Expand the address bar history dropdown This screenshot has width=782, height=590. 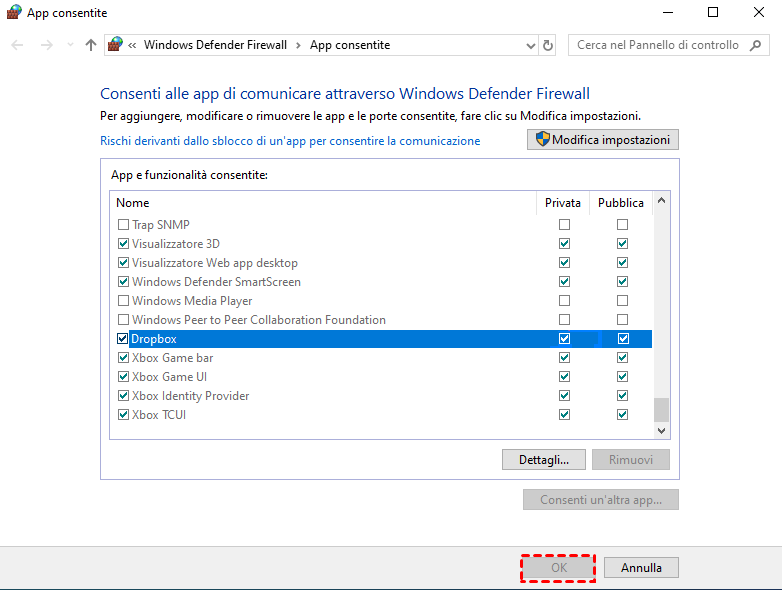530,45
